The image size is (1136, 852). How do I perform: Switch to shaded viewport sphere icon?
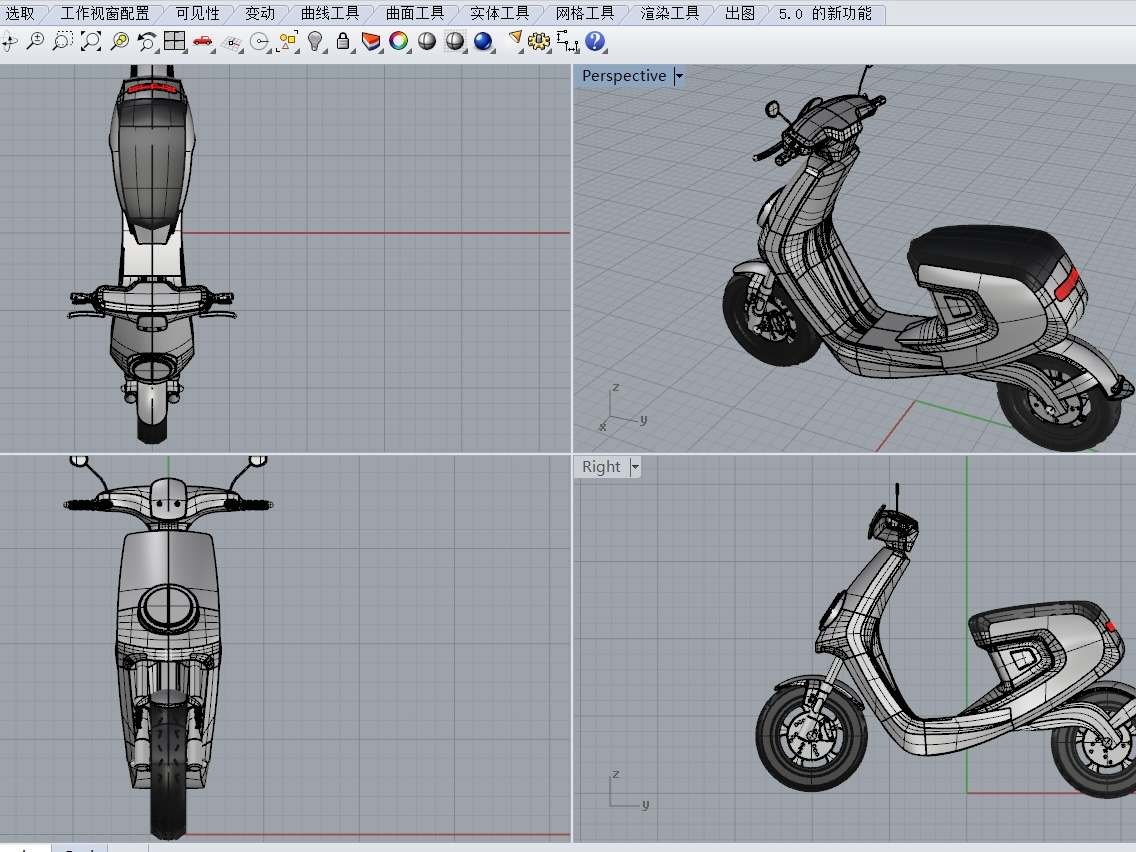(427, 41)
